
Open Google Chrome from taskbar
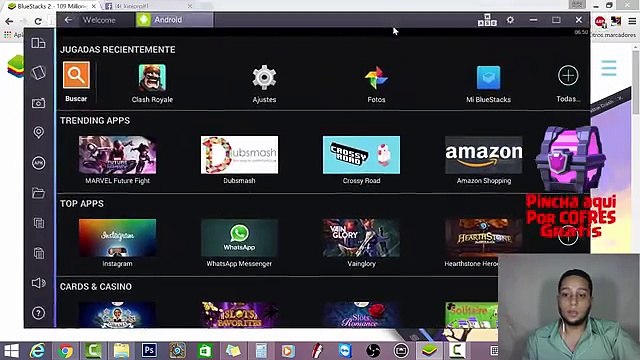(65, 351)
